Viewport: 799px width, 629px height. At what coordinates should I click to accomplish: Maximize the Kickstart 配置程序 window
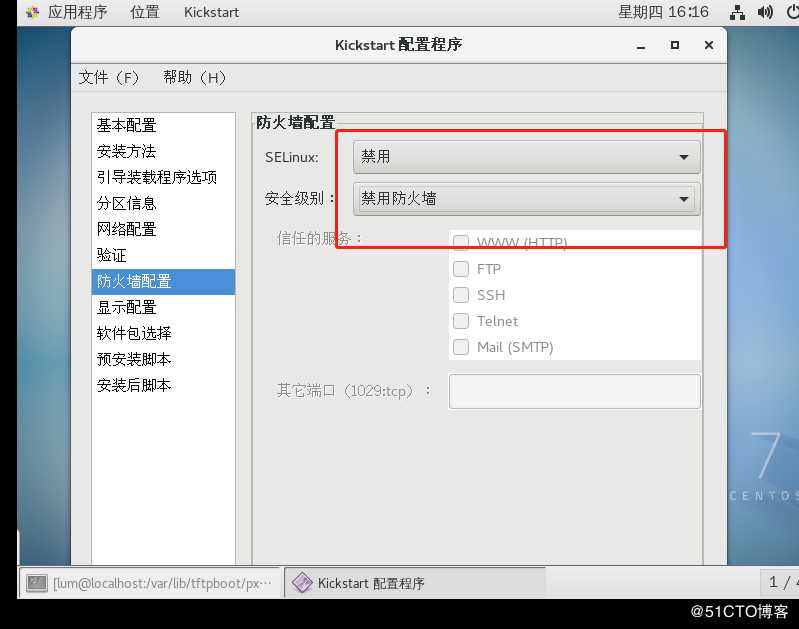tap(675, 45)
